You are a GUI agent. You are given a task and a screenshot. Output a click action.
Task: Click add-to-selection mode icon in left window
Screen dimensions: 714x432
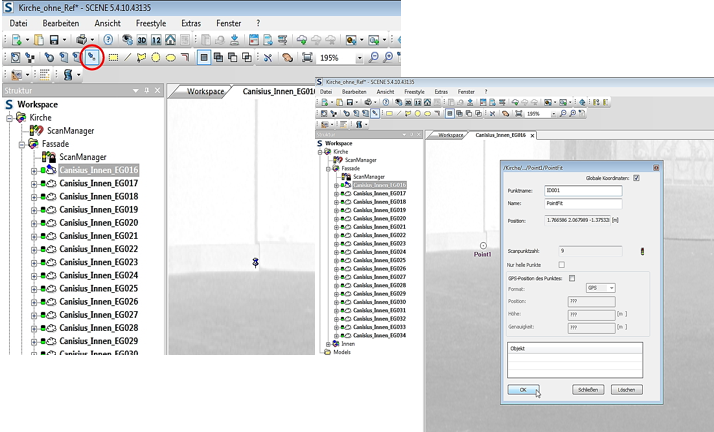[219, 58]
